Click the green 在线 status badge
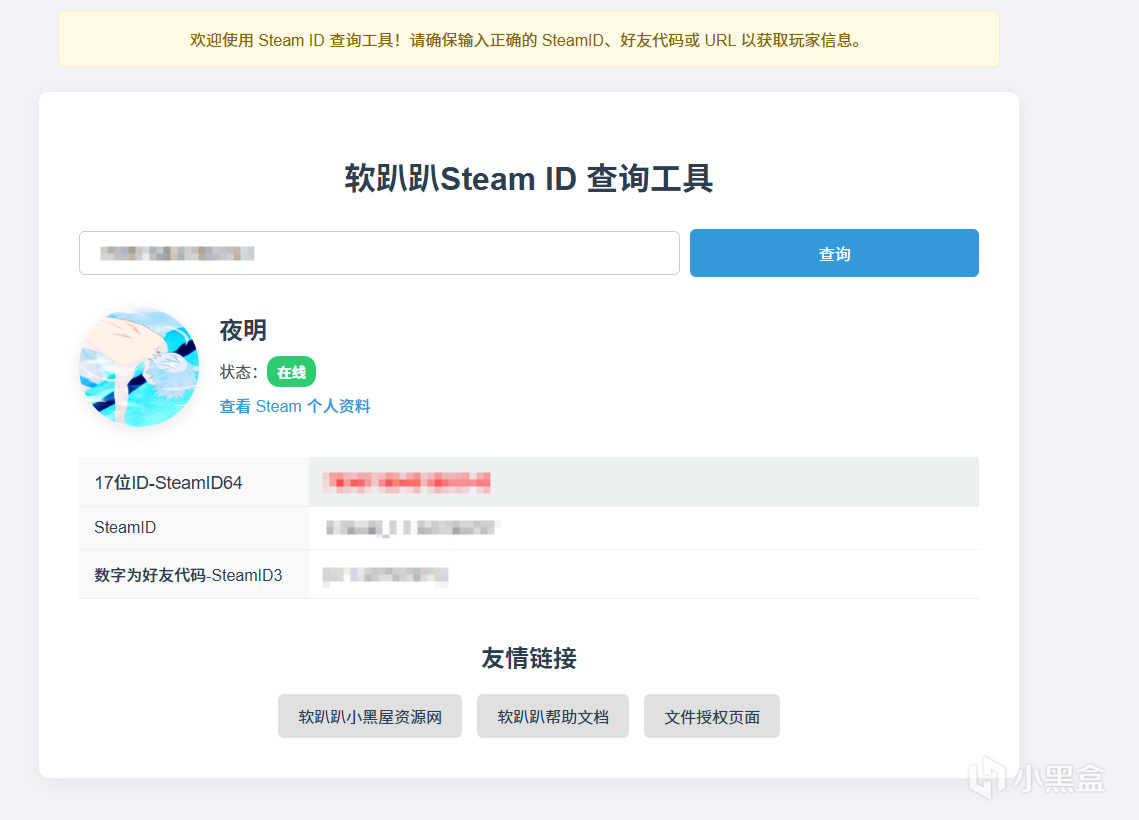Screen dimensions: 1139x820 pyautogui.click(x=291, y=372)
